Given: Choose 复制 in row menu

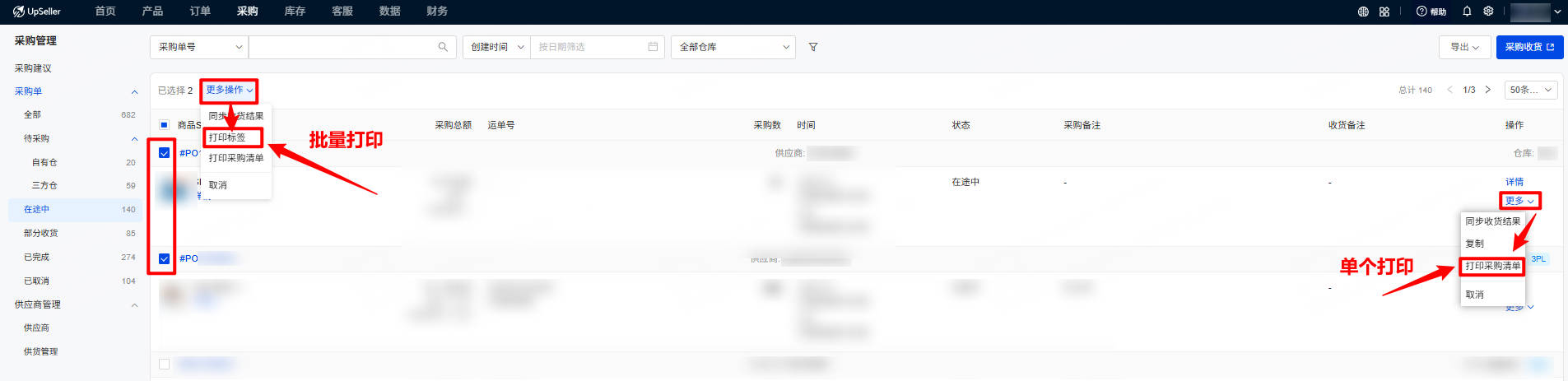Looking at the screenshot, I should point(1475,244).
